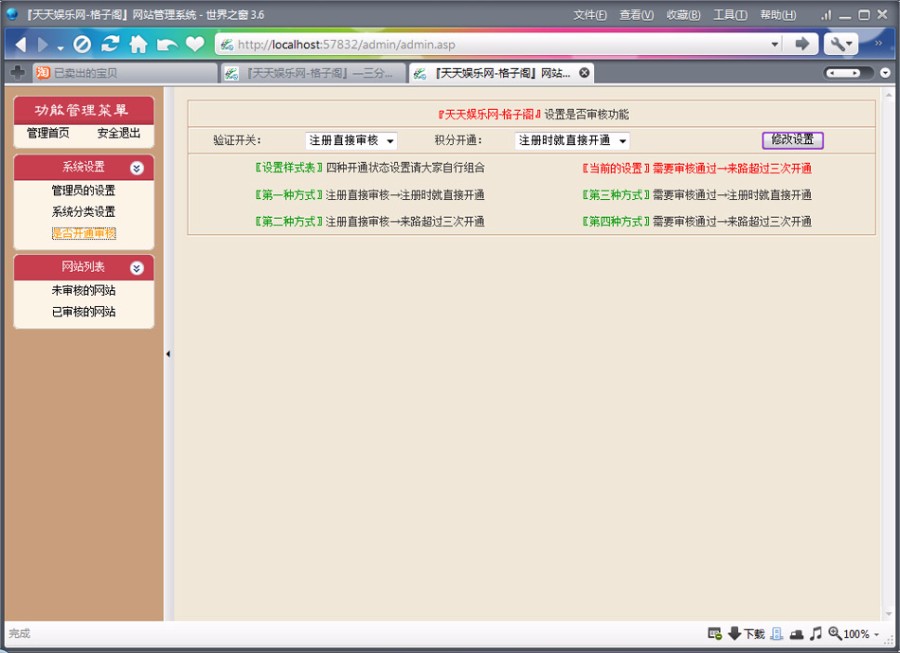Click the stop loading icon
The width and height of the screenshot is (900, 653).
tap(84, 44)
